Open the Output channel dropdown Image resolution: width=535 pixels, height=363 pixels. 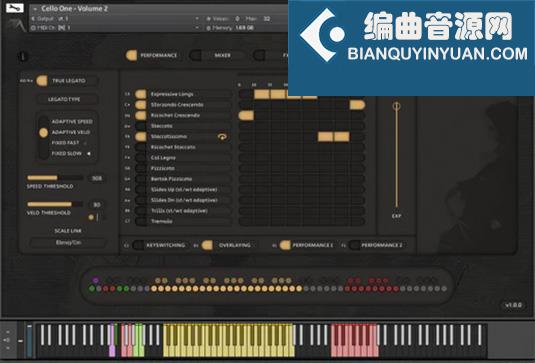(x=197, y=18)
